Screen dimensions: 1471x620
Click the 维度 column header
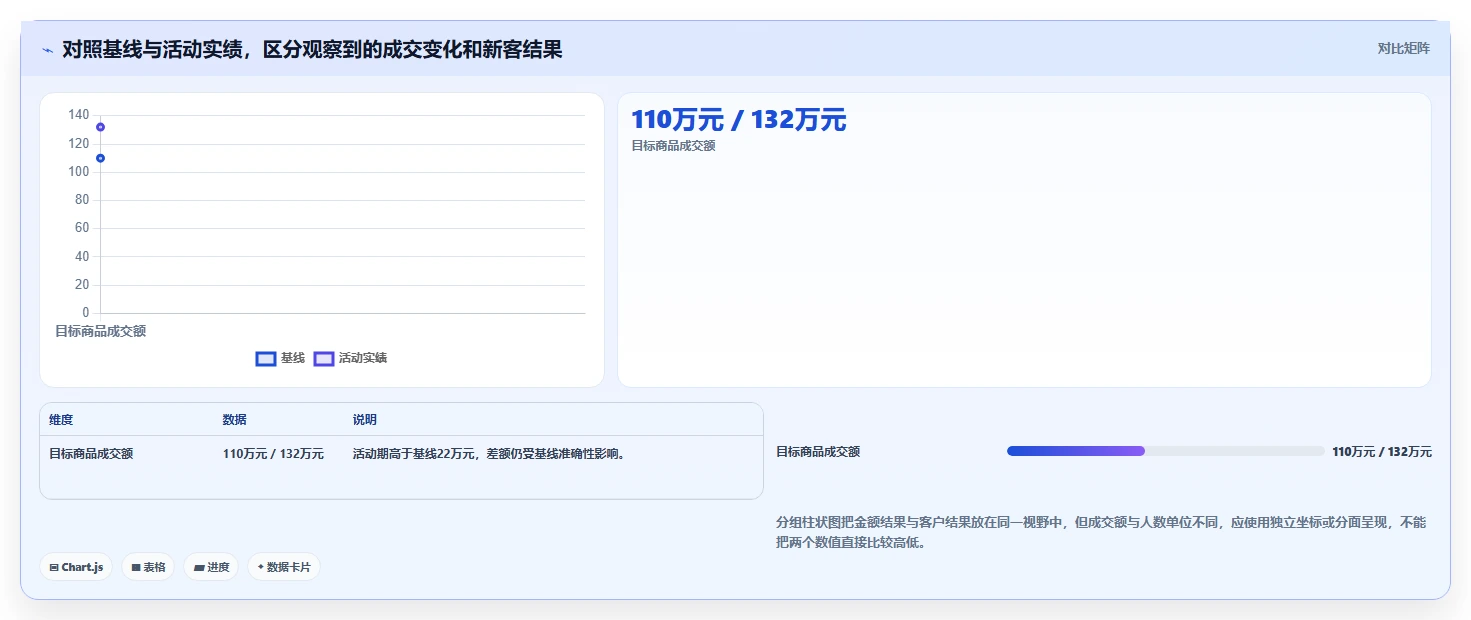coord(61,420)
